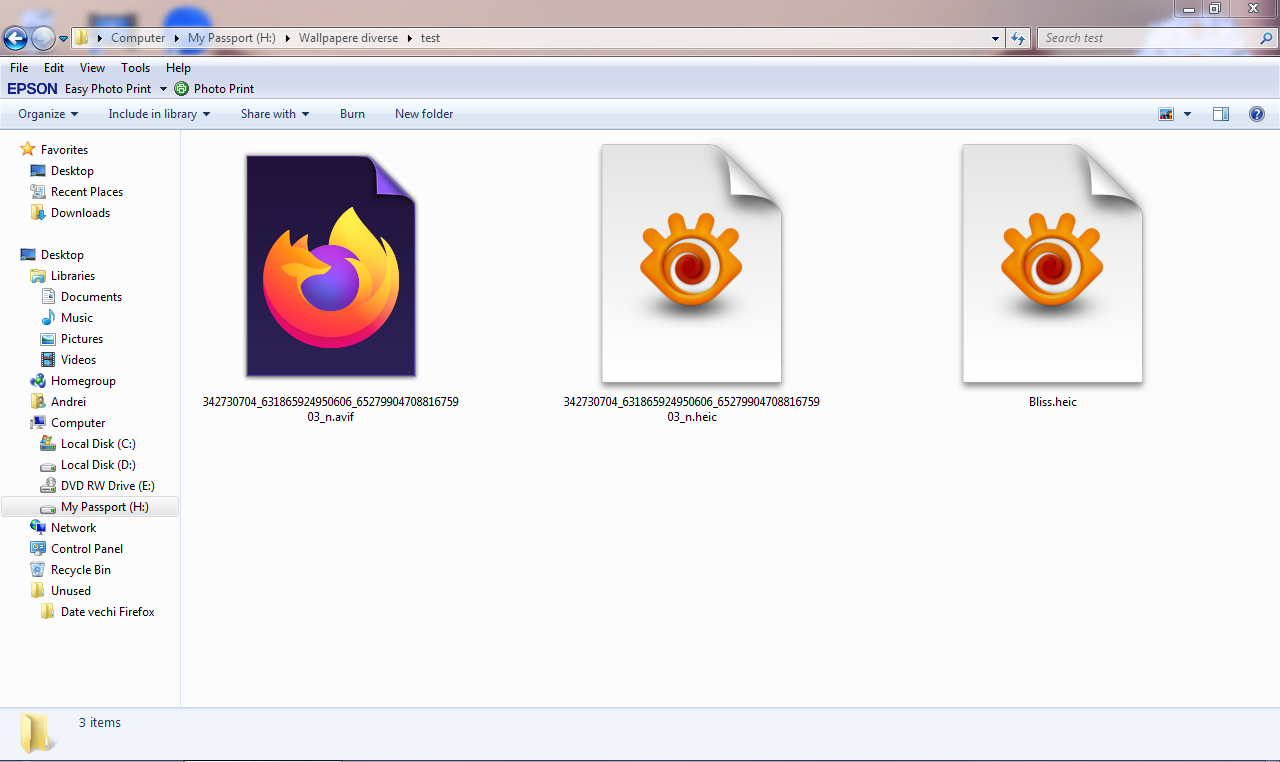Click the test breadcrumb segment
The height and width of the screenshot is (762, 1280).
[430, 38]
